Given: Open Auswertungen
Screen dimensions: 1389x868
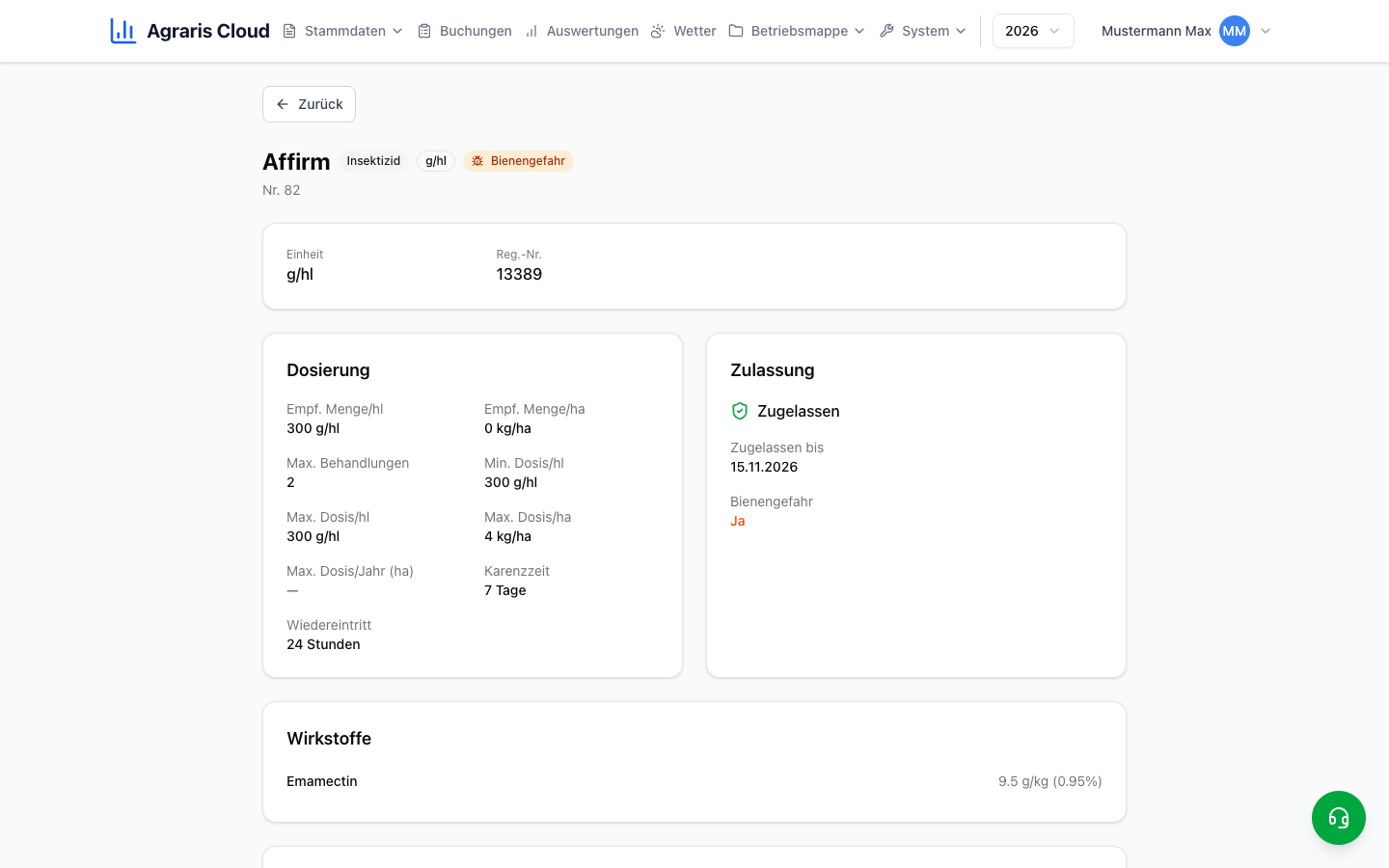Looking at the screenshot, I should [x=582, y=31].
